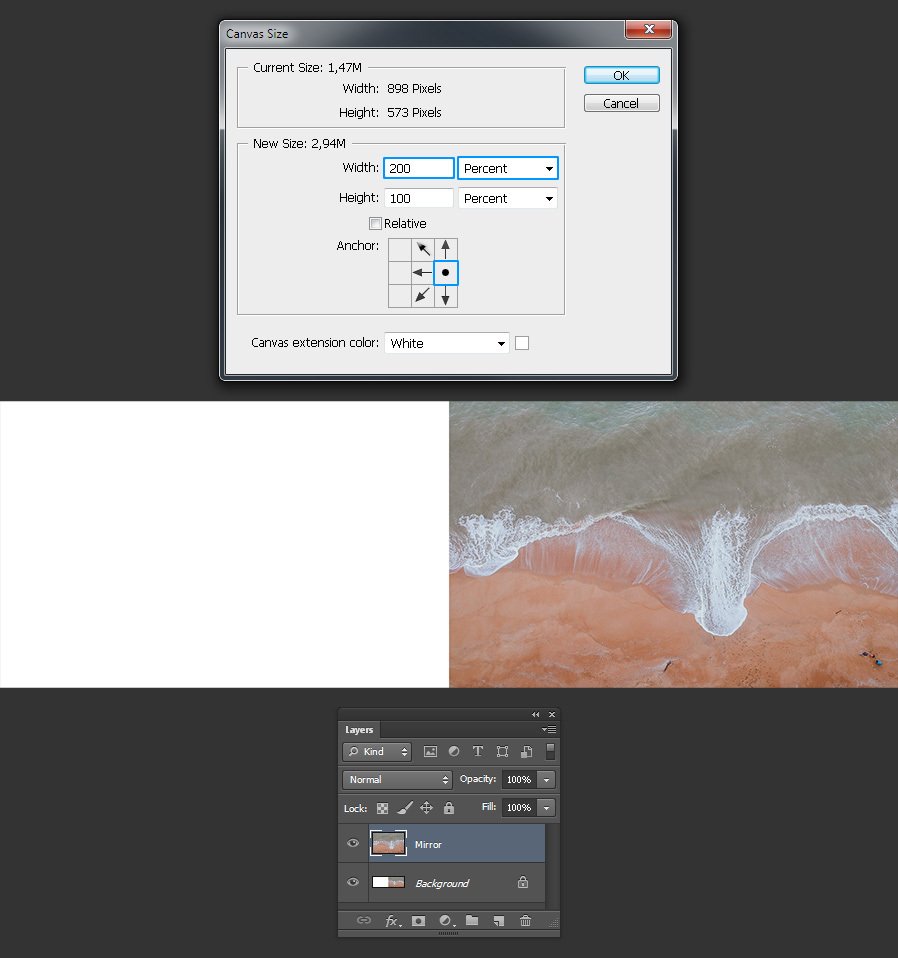Set anchor to bottom-right down arrow cell

[x=445, y=296]
